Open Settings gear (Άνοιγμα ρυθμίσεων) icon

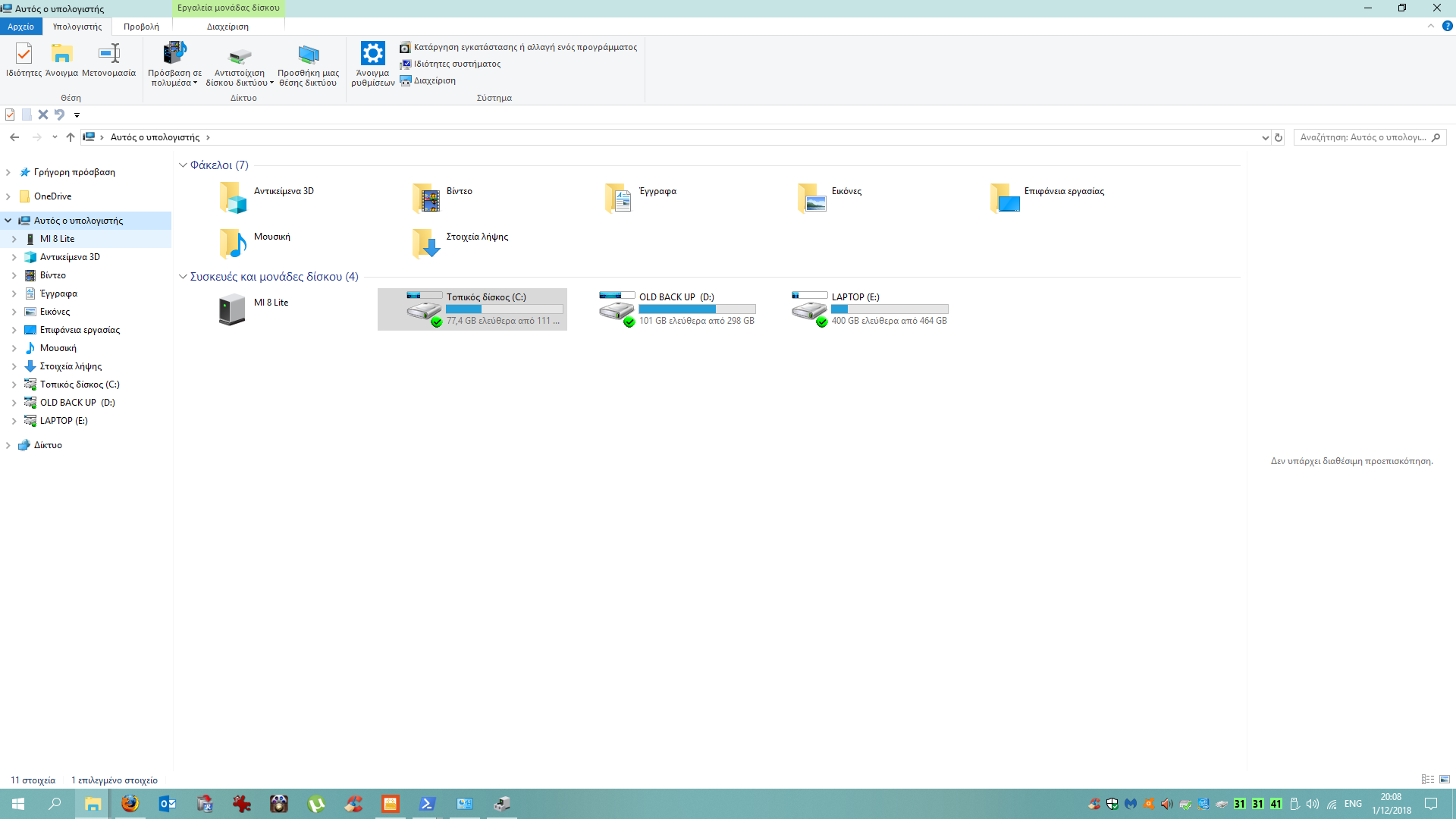372,55
